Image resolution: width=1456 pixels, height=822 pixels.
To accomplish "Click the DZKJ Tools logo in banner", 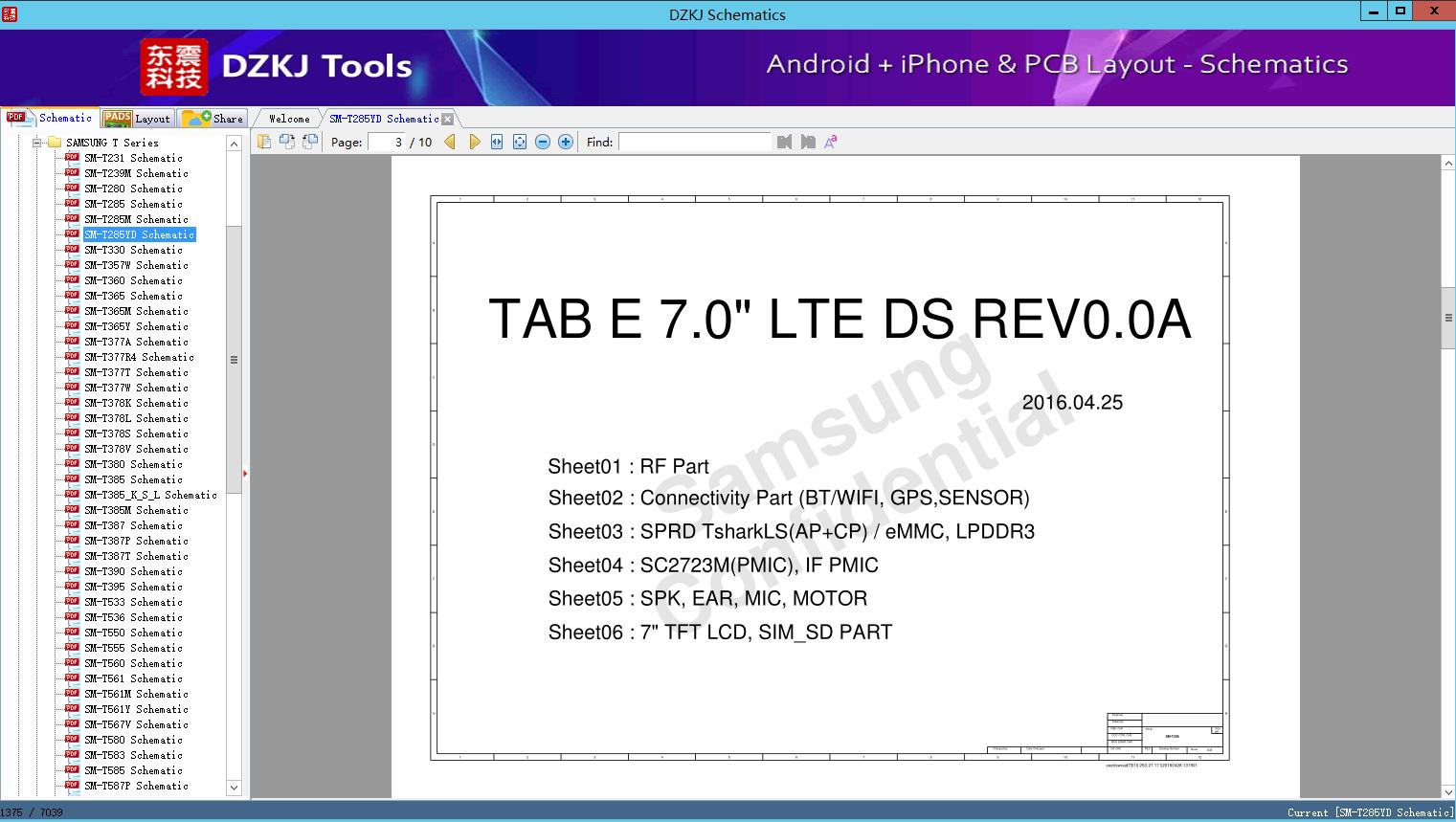I will coord(277,67).
